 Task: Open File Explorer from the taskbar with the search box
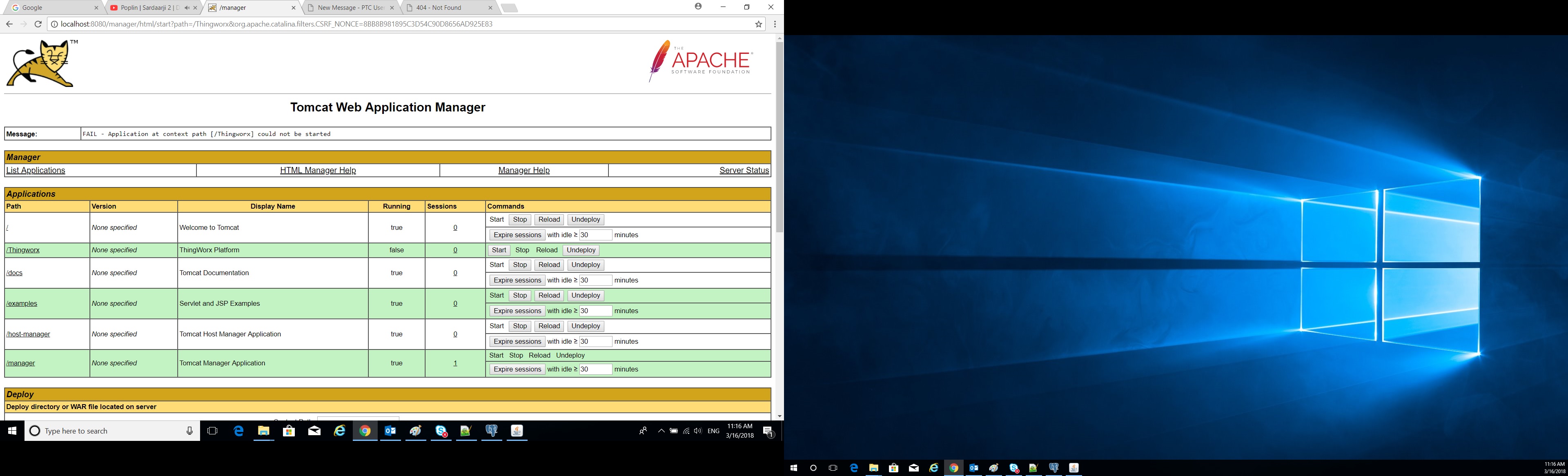pos(263,431)
